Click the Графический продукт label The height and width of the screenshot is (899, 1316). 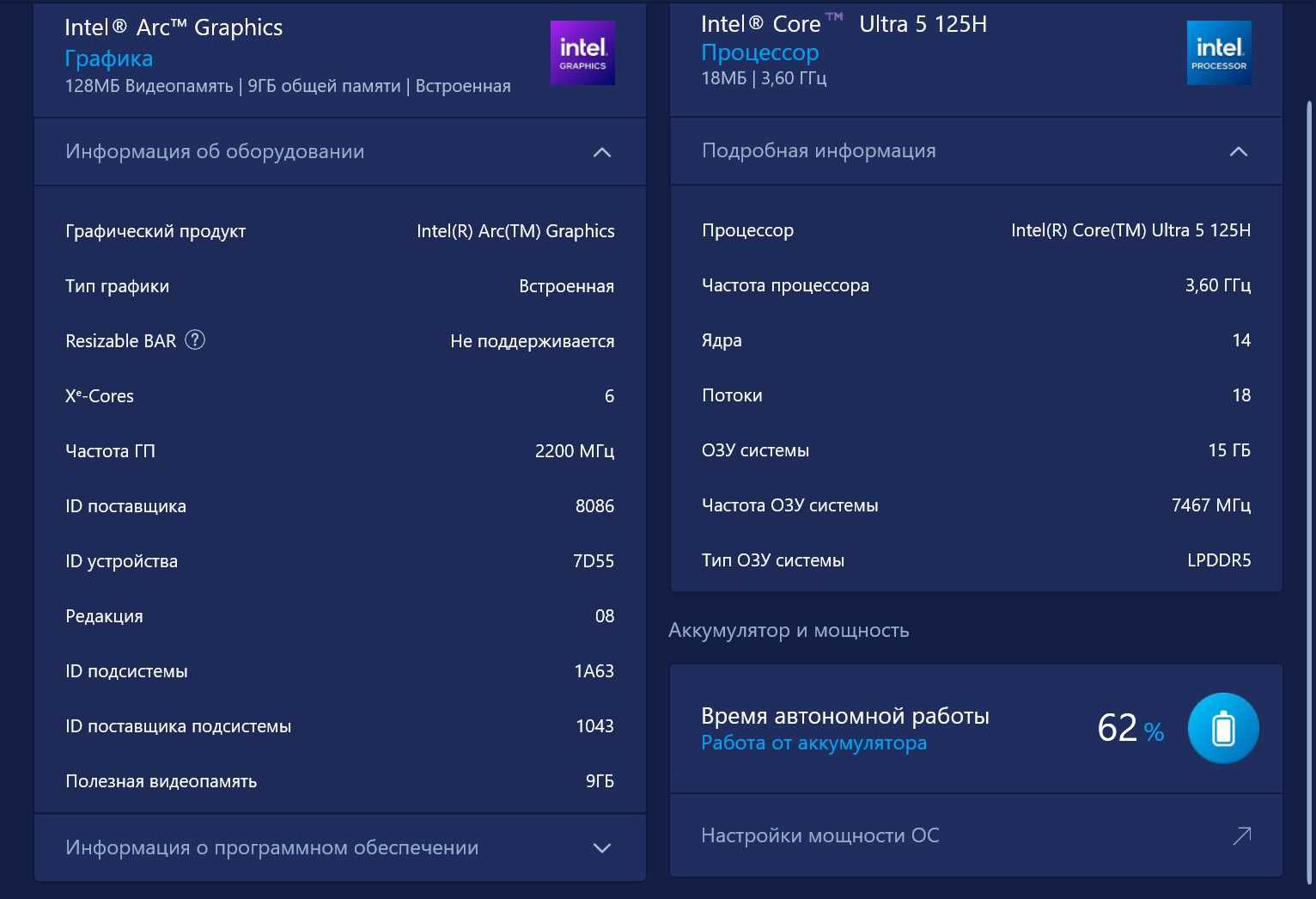coord(155,231)
